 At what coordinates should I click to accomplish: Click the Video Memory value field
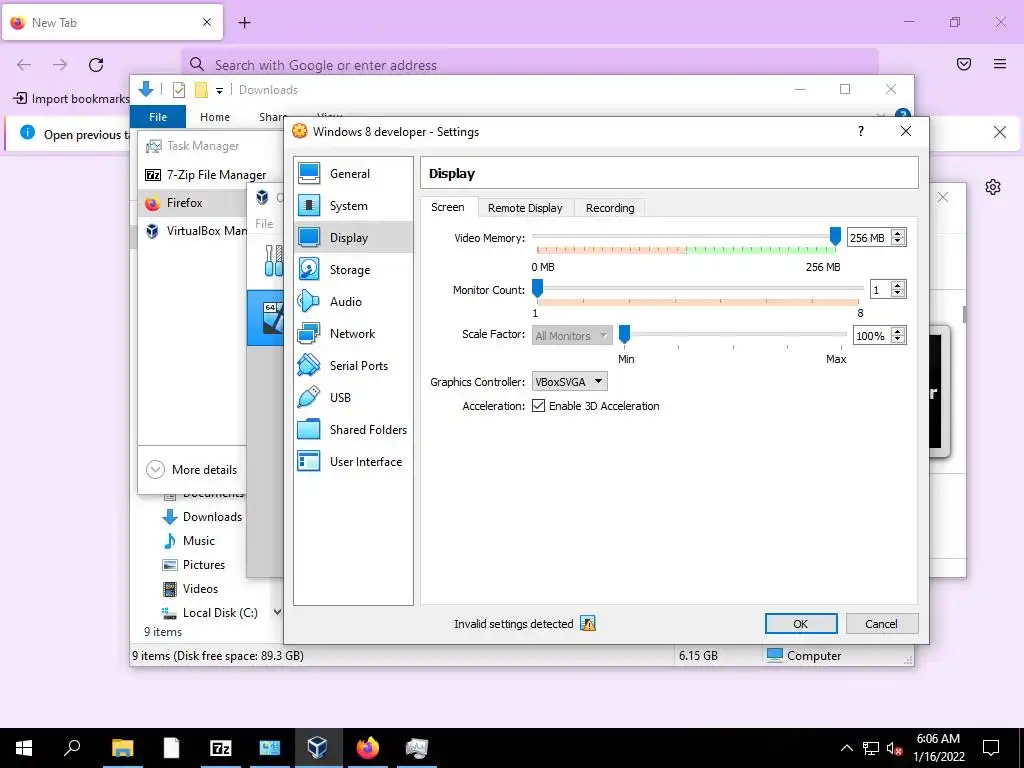tap(869, 238)
